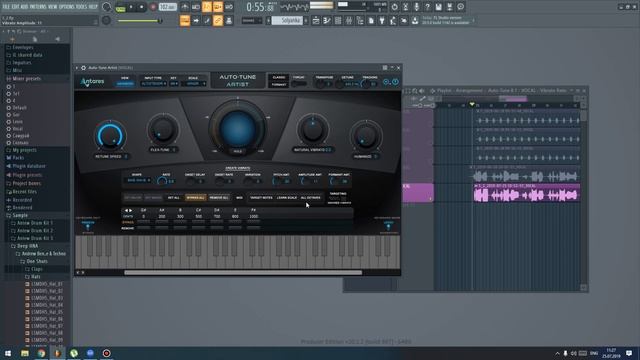Open the Claps folder in browser
The height and width of the screenshot is (360, 640).
click(37, 269)
